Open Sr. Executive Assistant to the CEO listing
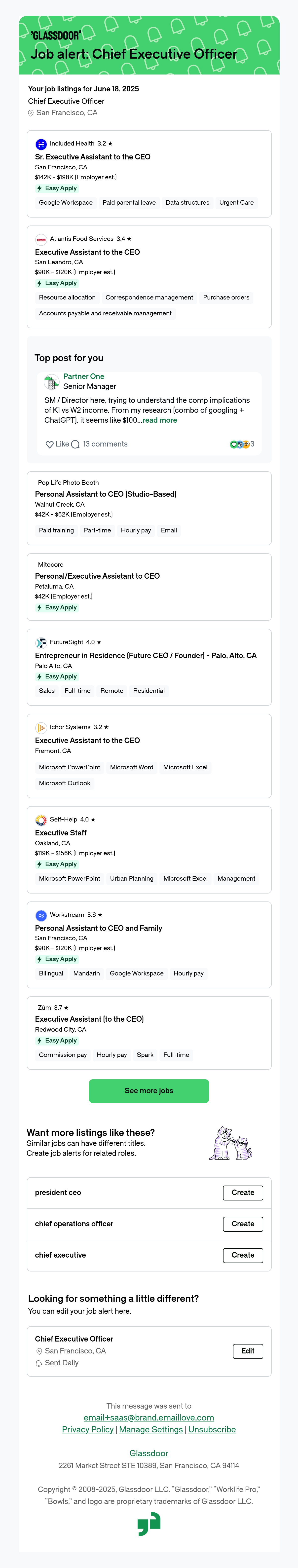 pyautogui.click(x=92, y=157)
